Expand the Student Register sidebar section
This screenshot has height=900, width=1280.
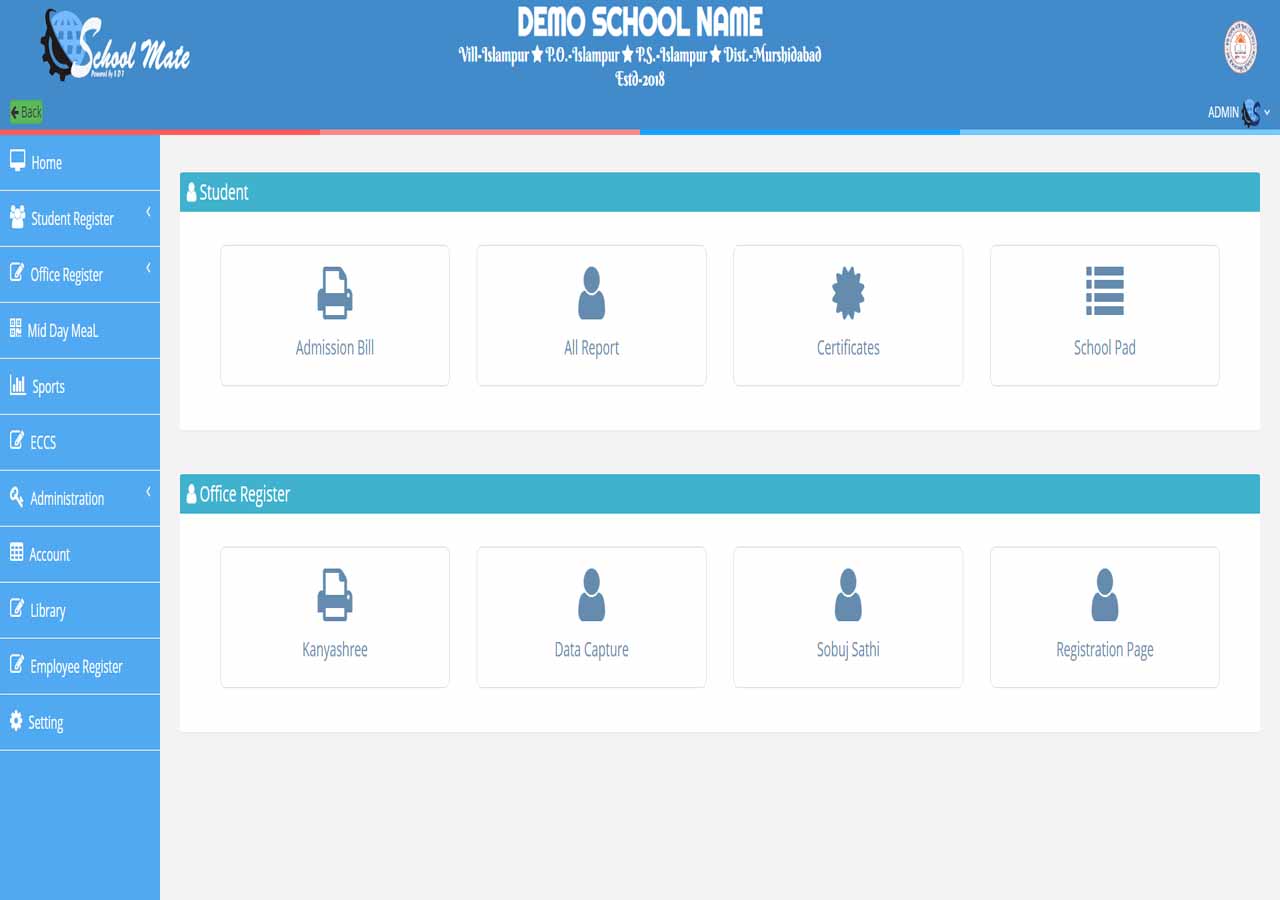[73, 218]
